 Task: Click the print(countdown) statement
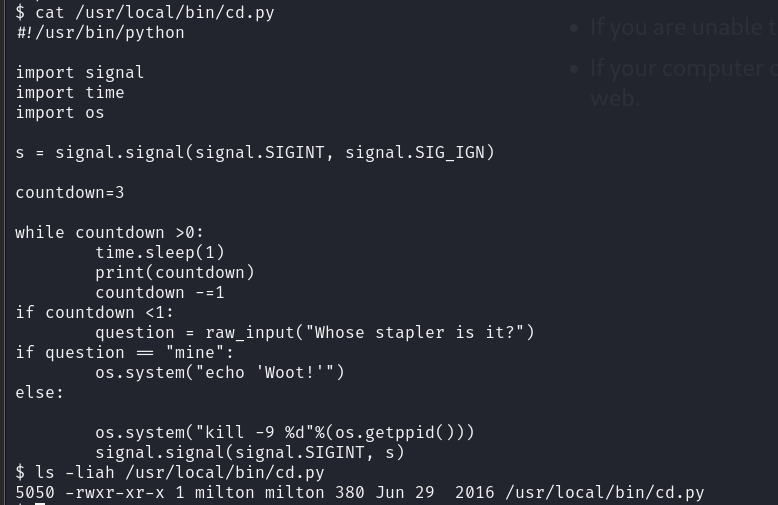click(175, 273)
